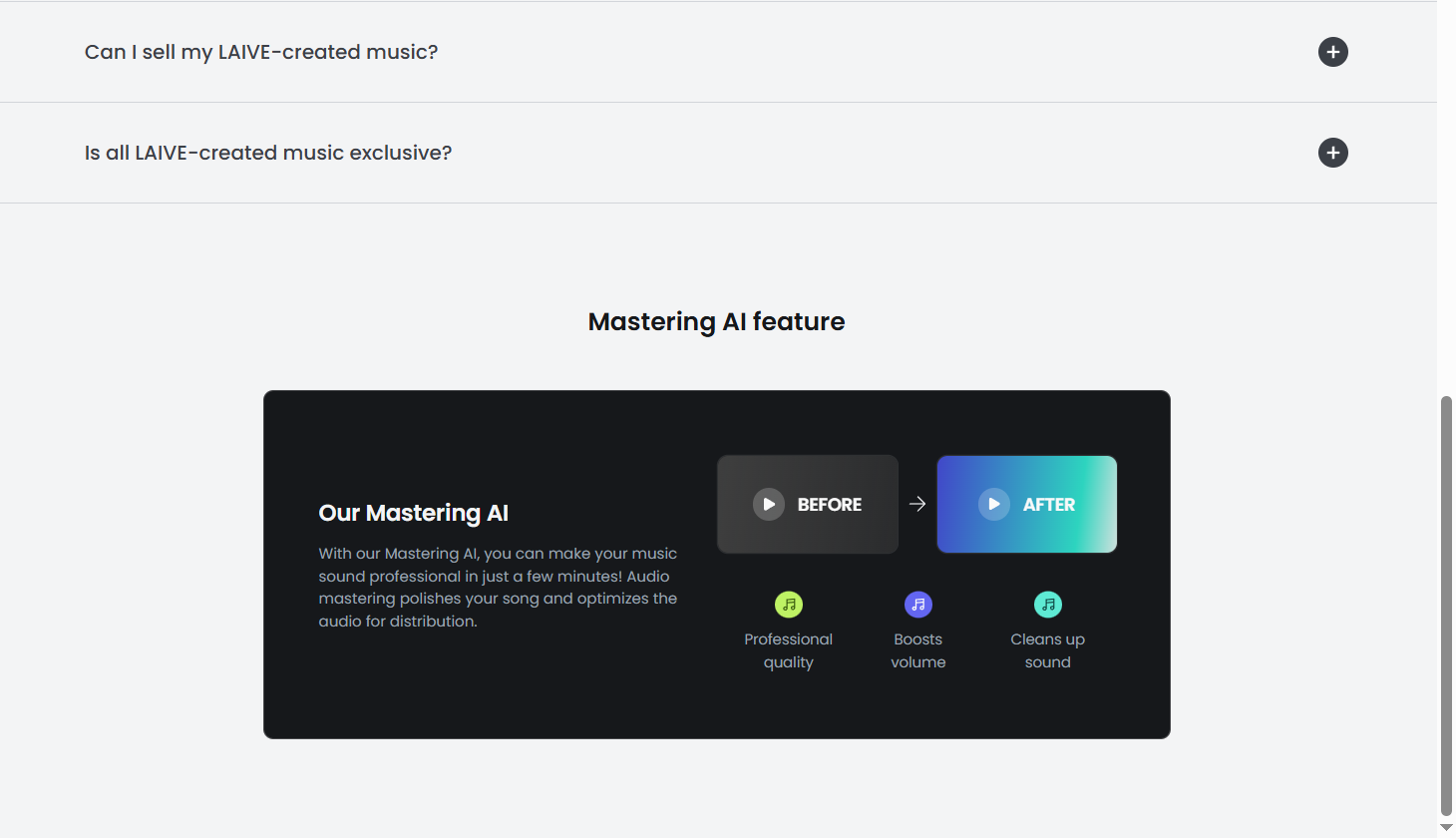Click the purple Boosts volume music icon
The height and width of the screenshot is (838, 1456).
[918, 605]
